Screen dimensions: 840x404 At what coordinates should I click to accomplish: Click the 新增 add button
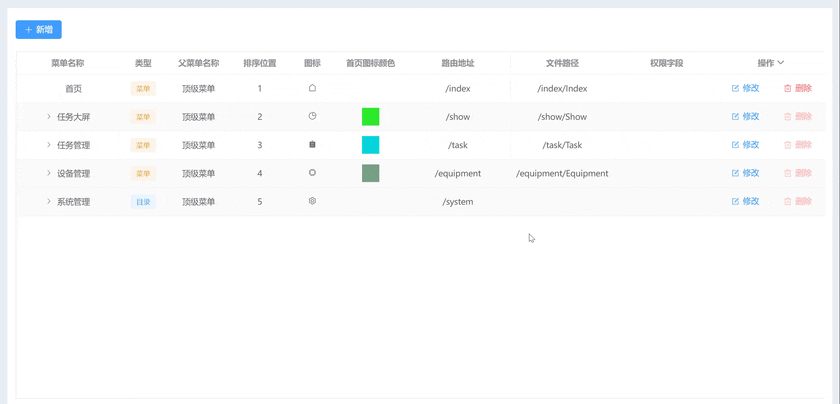(39, 29)
